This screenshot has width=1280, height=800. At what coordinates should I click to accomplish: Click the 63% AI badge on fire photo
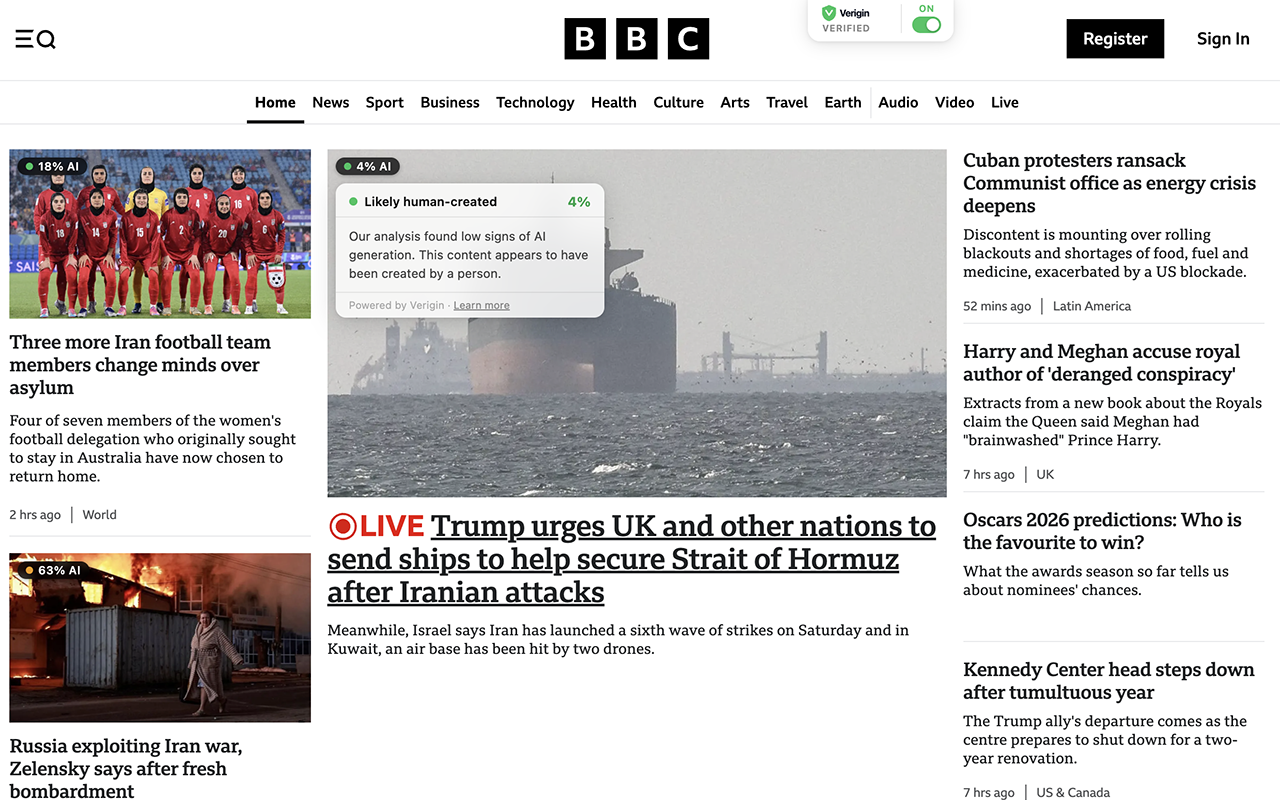53,570
